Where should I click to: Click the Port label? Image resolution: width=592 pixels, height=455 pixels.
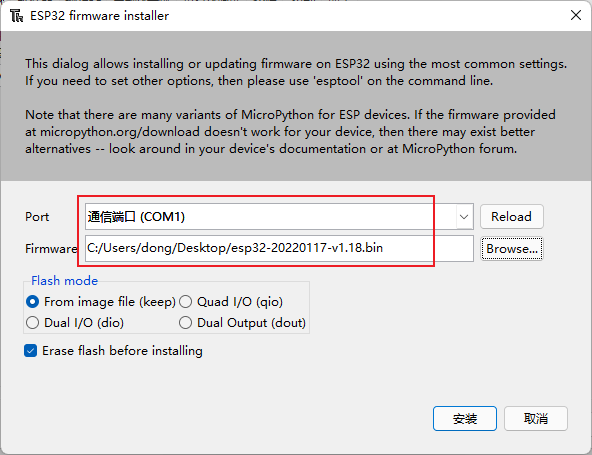pyautogui.click(x=37, y=217)
